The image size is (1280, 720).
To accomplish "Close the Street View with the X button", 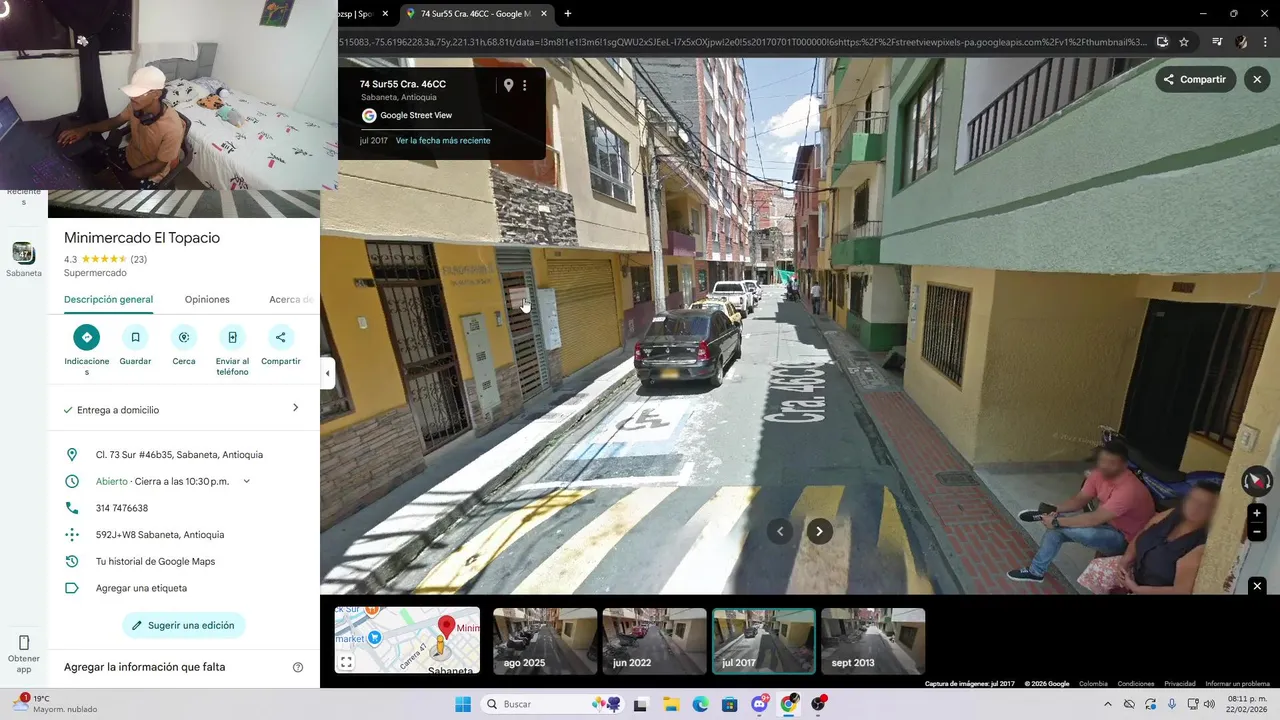I will tap(1257, 79).
